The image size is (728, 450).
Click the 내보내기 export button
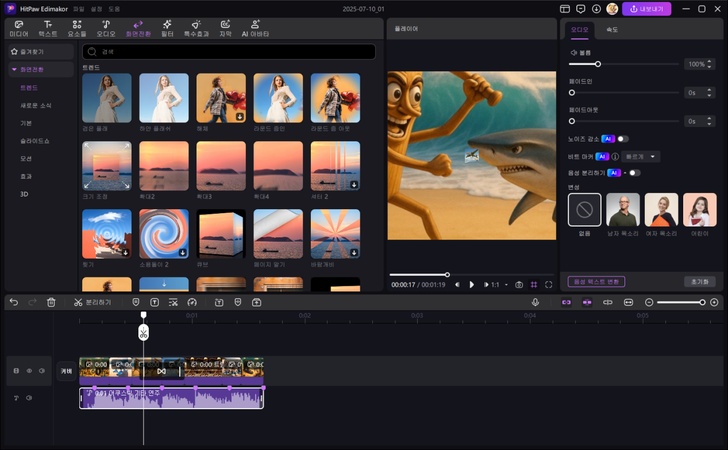(646, 9)
